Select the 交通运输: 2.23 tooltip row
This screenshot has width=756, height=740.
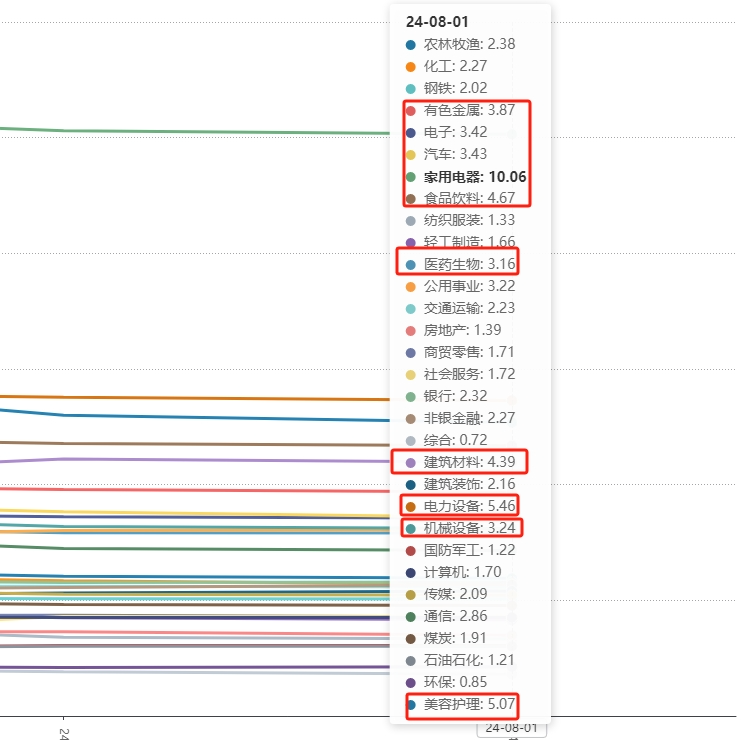460,308
